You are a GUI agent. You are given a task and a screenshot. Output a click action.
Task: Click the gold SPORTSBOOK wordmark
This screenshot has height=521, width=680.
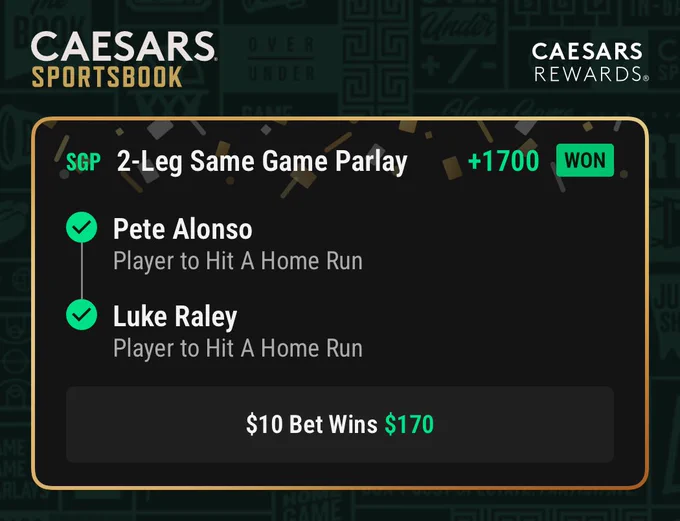107,77
